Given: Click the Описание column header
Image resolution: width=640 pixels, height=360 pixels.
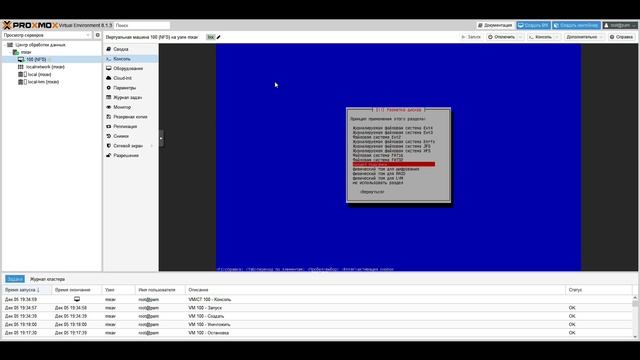Looking at the screenshot, I should tap(375, 290).
